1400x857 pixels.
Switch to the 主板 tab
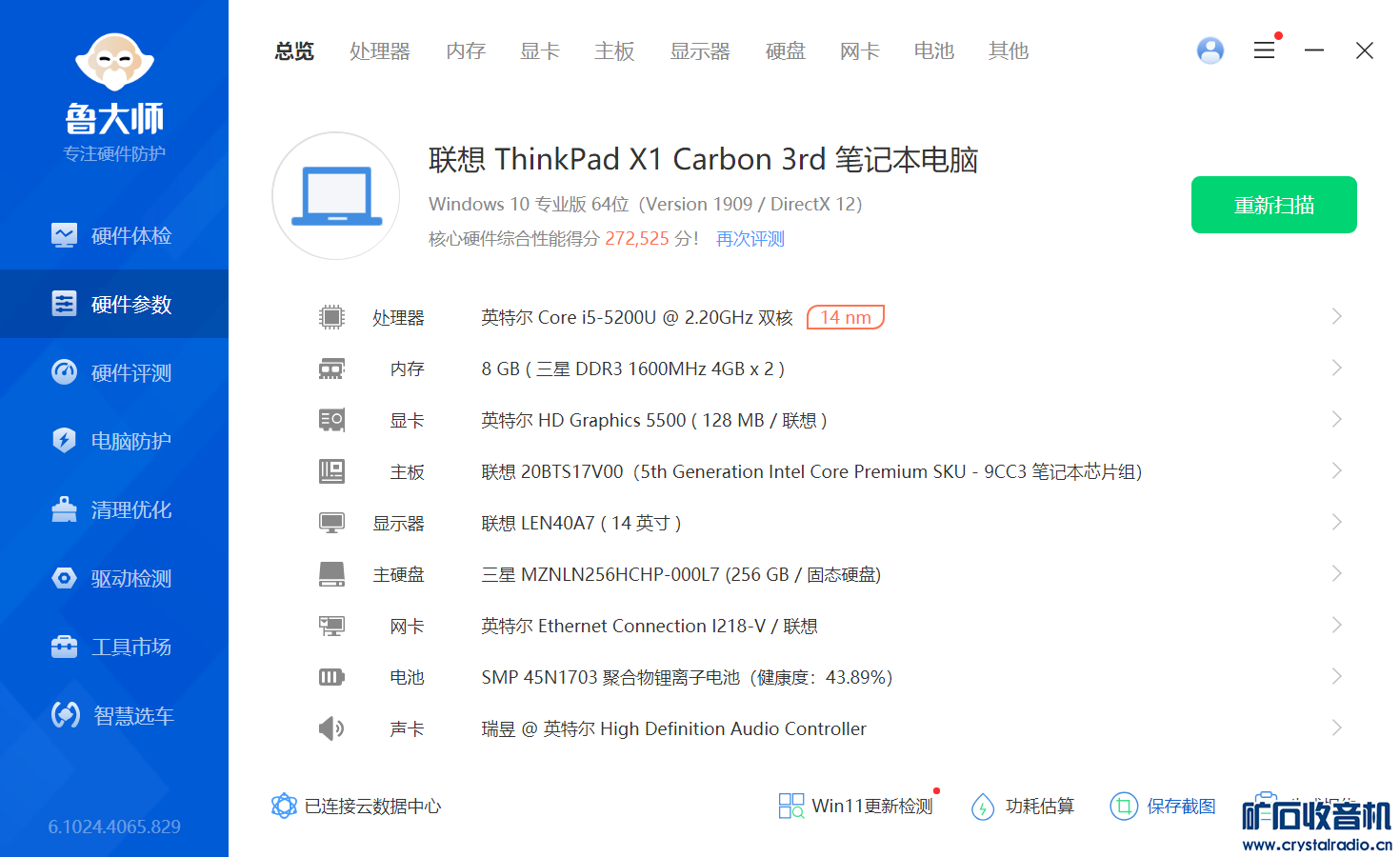tap(614, 50)
